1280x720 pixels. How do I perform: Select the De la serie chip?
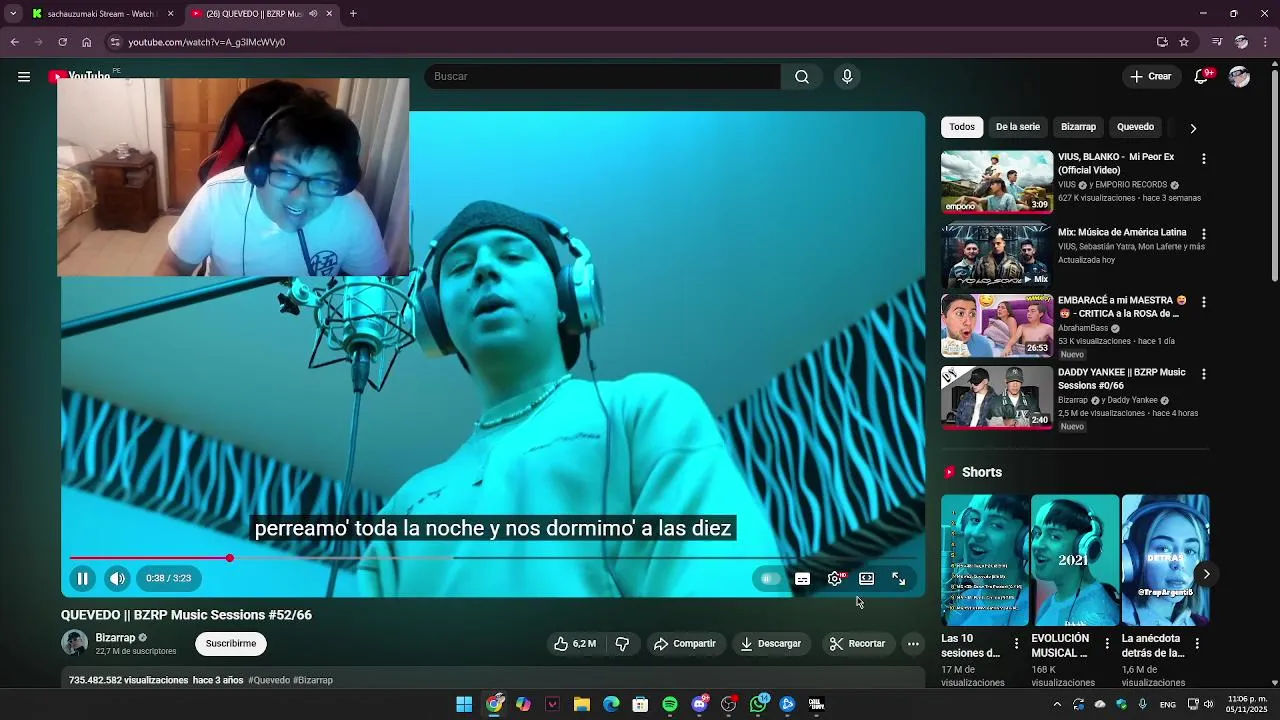click(1017, 127)
